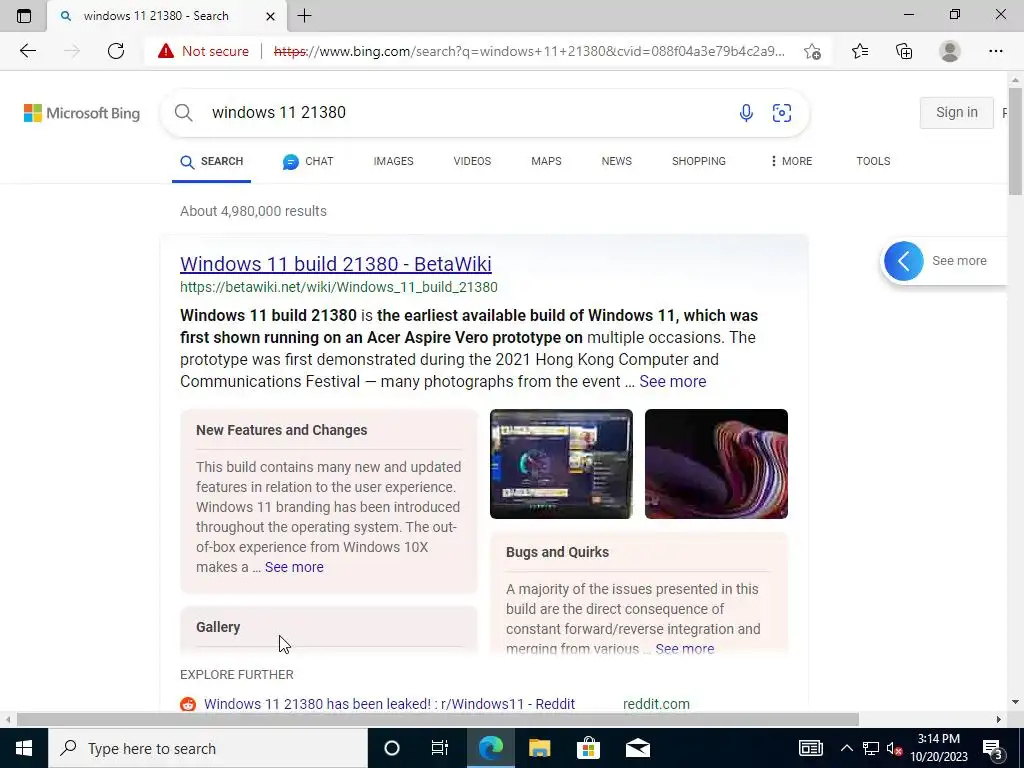Switch to the CHAT tab
This screenshot has height=768, width=1024.
tap(308, 161)
